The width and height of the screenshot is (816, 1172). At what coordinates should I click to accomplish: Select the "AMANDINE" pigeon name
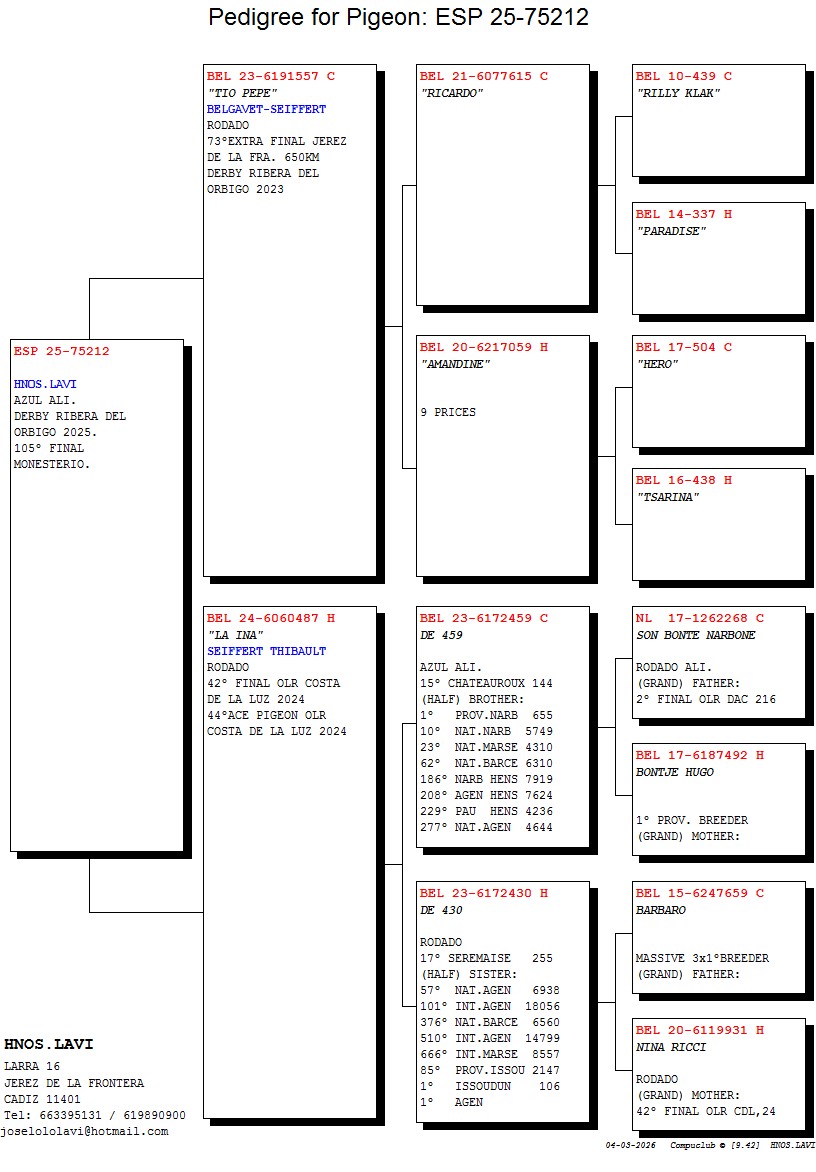click(x=455, y=364)
